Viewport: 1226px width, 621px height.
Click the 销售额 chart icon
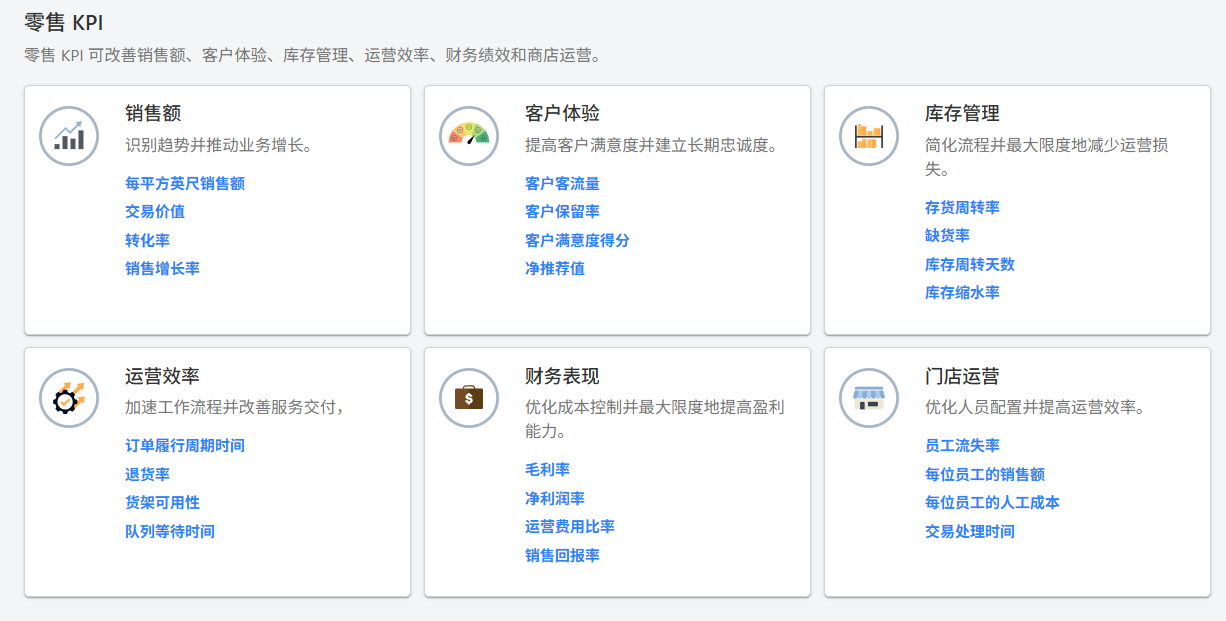[x=68, y=135]
